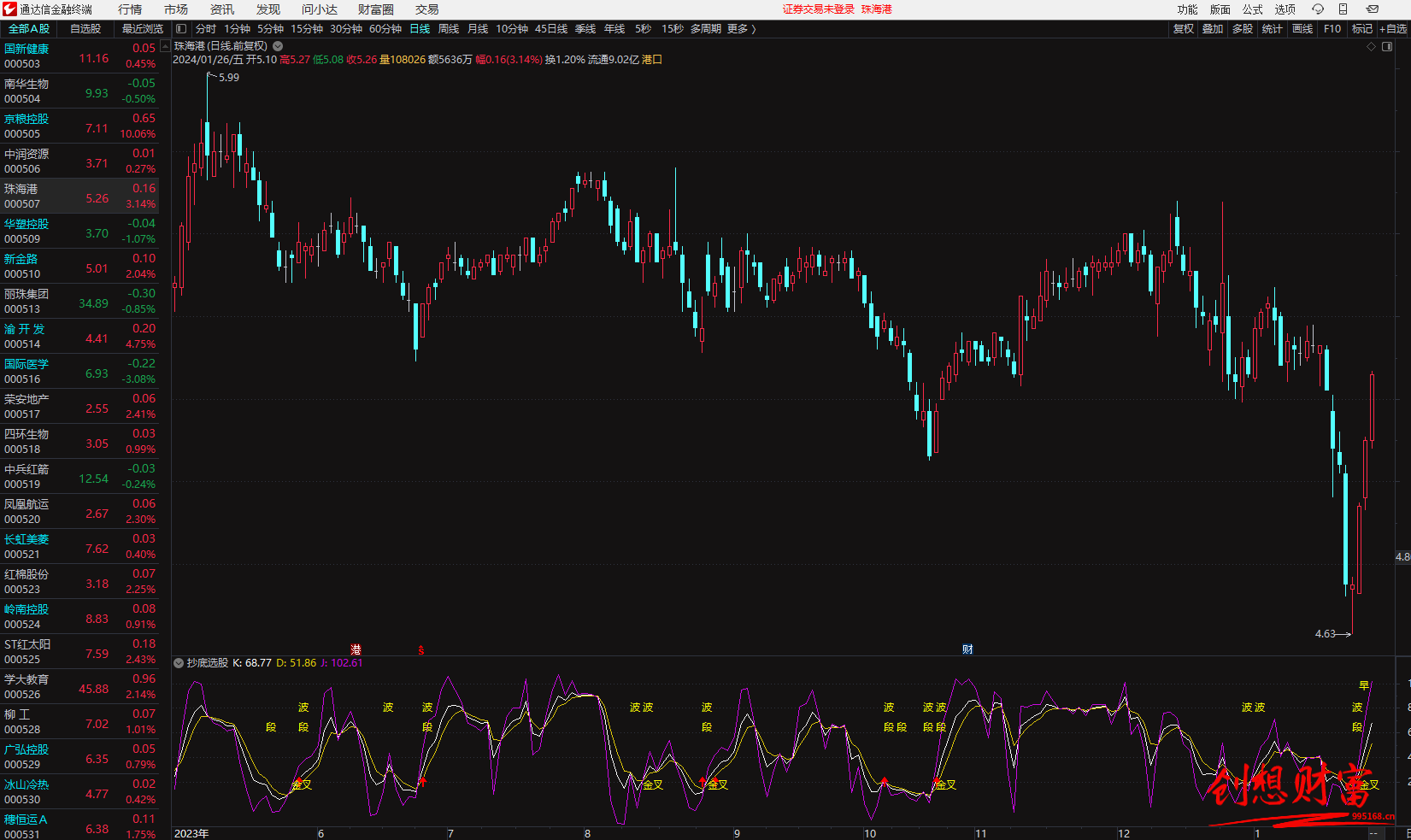Open the F10 company info
This screenshot has width=1411, height=840.
click(x=1332, y=29)
